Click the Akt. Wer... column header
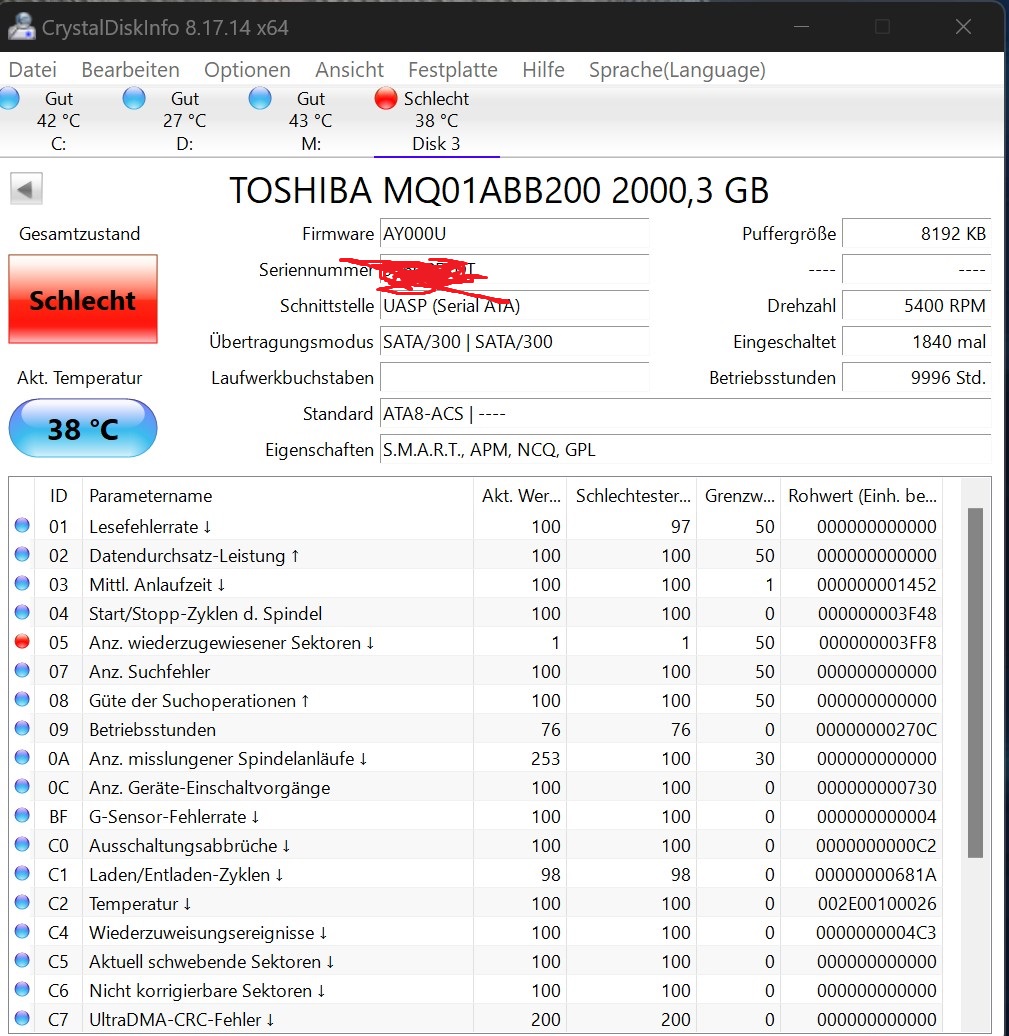1009x1036 pixels. pyautogui.click(x=520, y=496)
